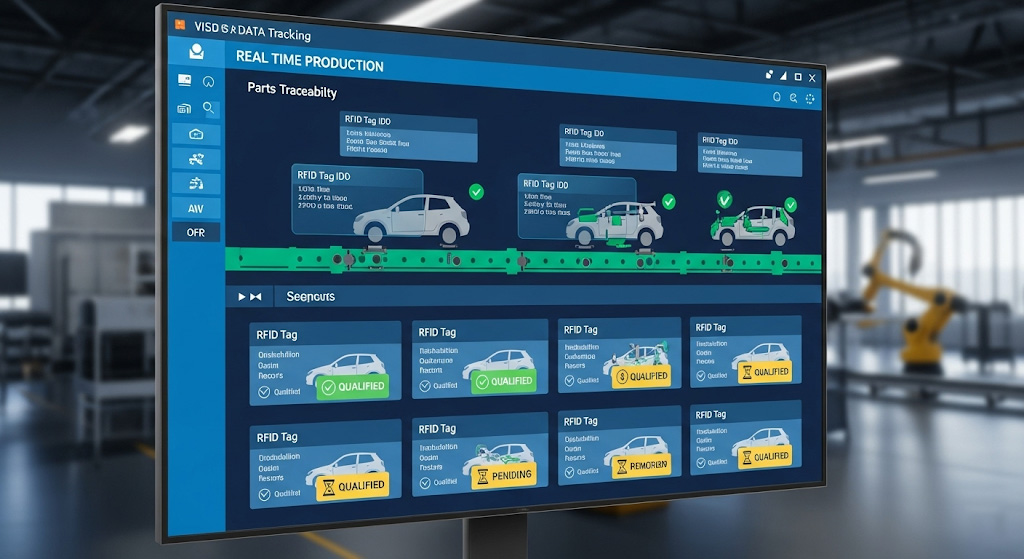Click the sidebar magnifier search icon
The height and width of the screenshot is (559, 1024).
(209, 108)
